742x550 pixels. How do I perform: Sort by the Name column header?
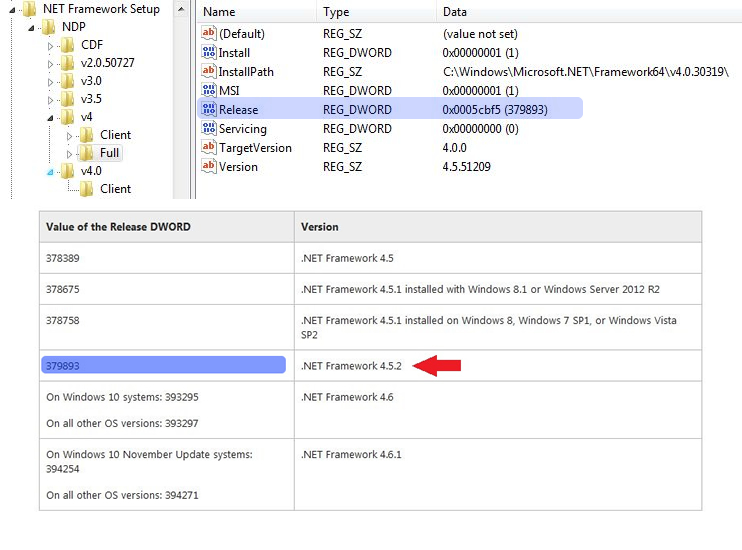tap(257, 12)
